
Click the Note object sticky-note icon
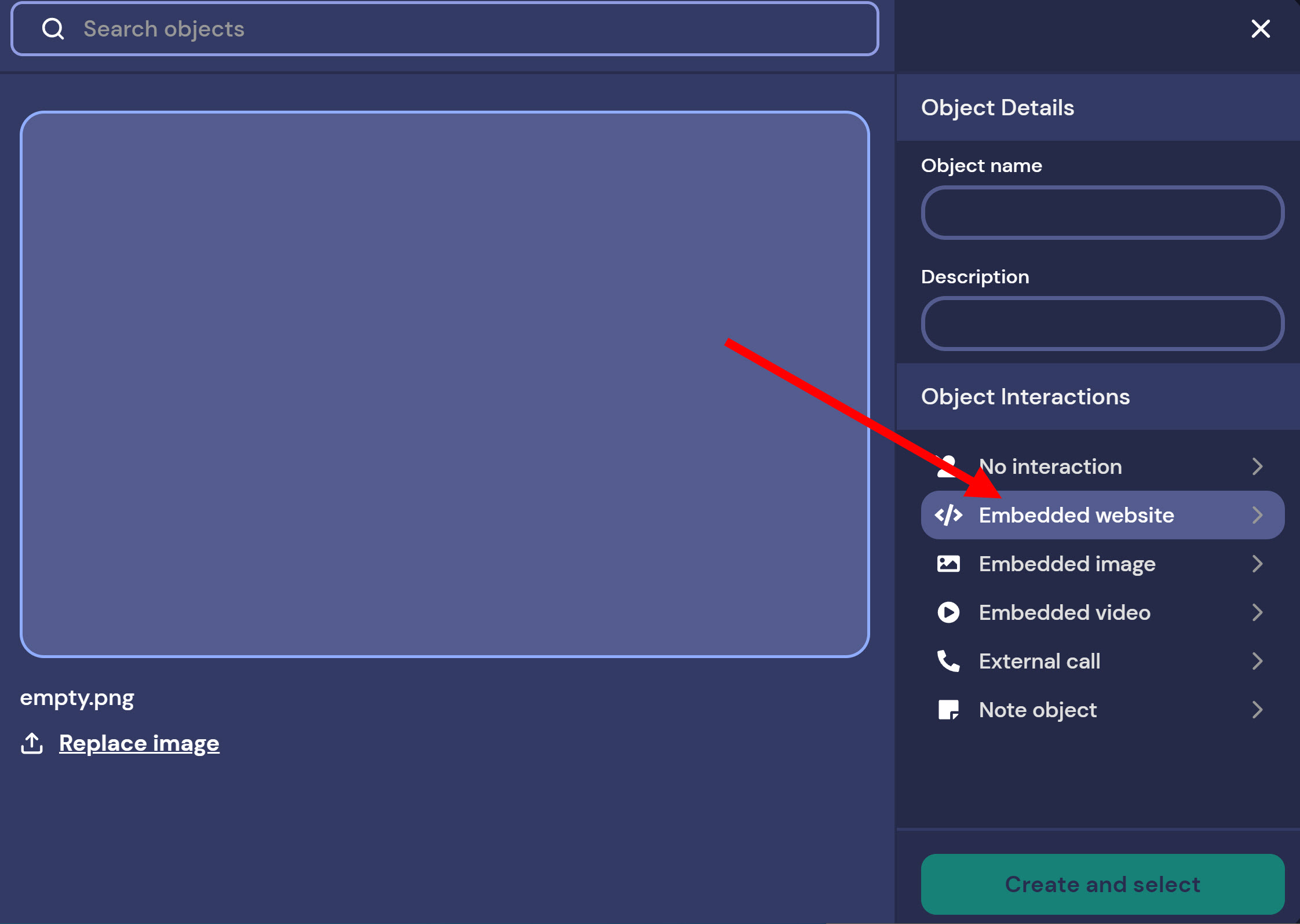[948, 710]
